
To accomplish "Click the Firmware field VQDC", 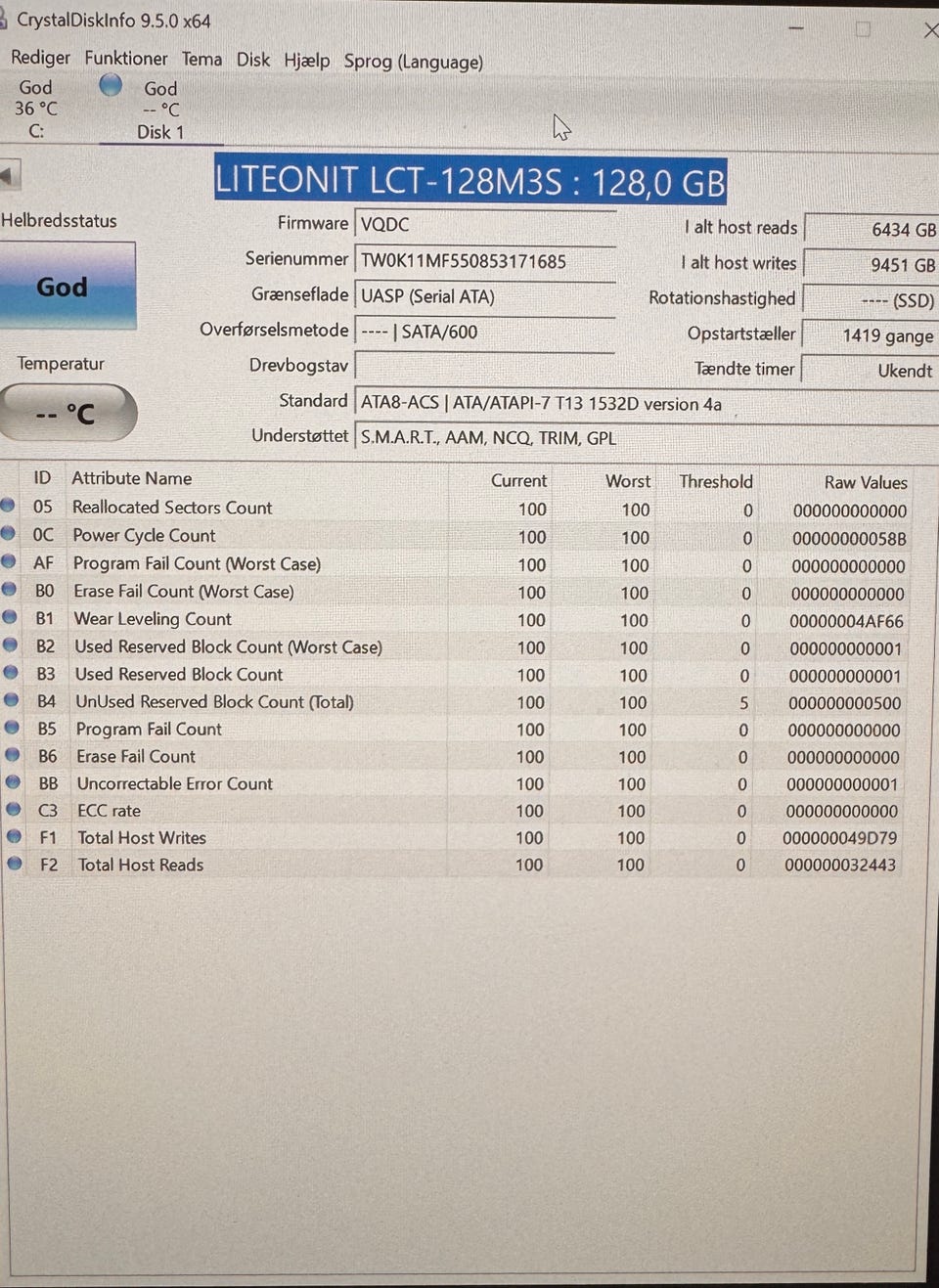I will pyautogui.click(x=485, y=225).
